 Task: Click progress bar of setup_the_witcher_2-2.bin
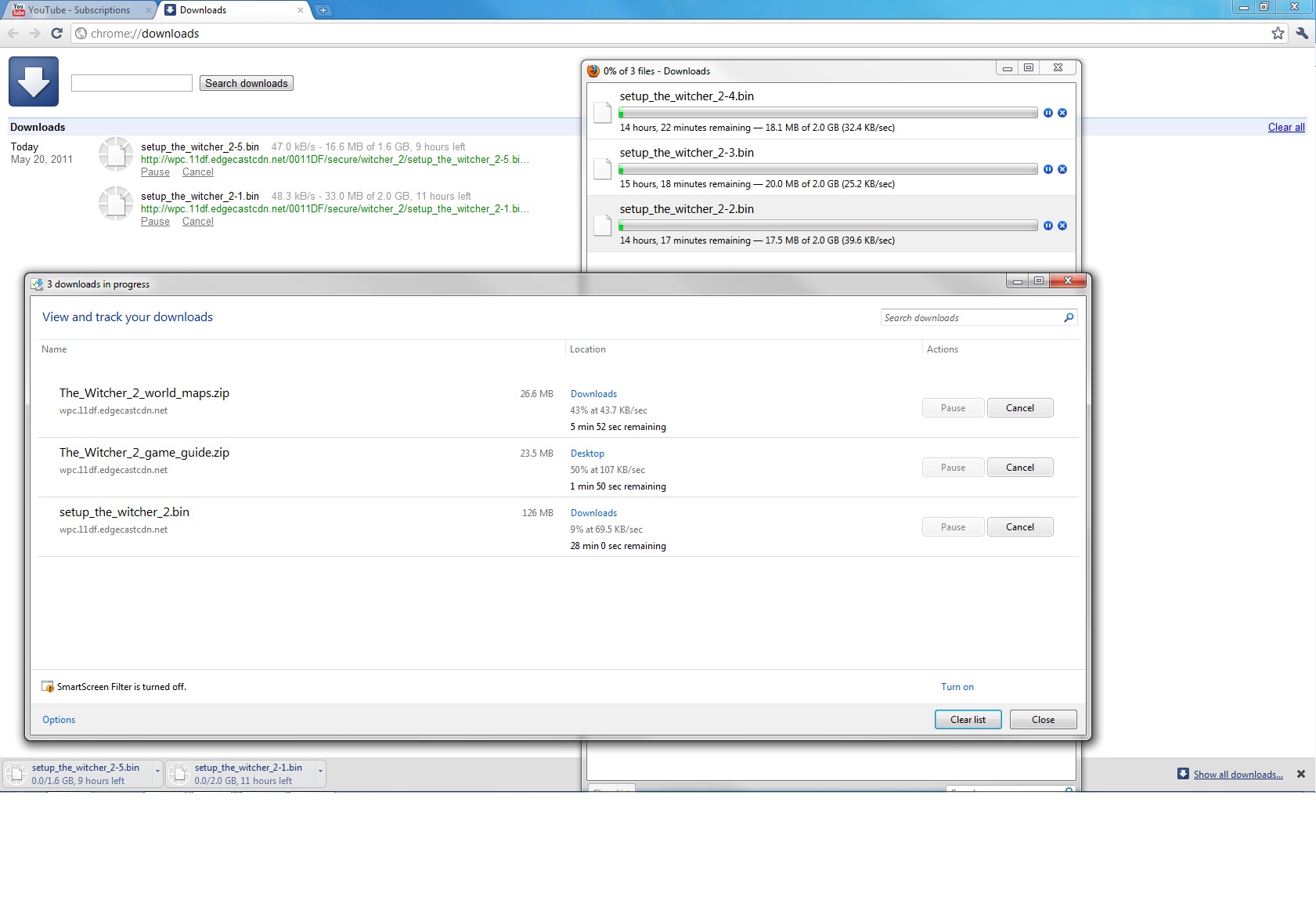coord(828,226)
